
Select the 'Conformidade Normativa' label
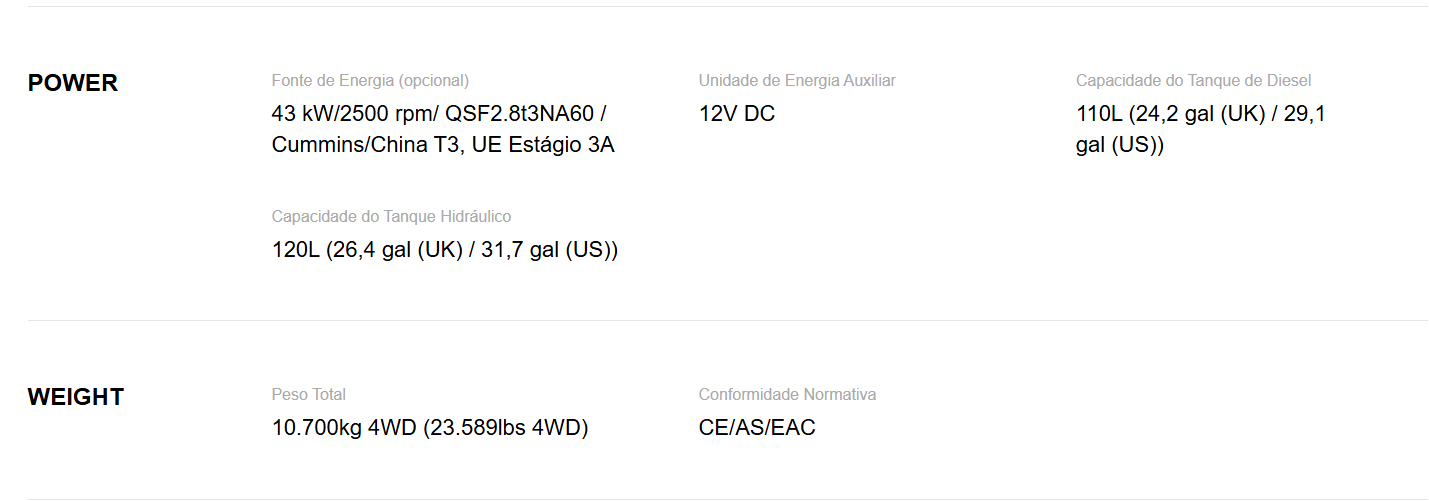[x=787, y=394]
